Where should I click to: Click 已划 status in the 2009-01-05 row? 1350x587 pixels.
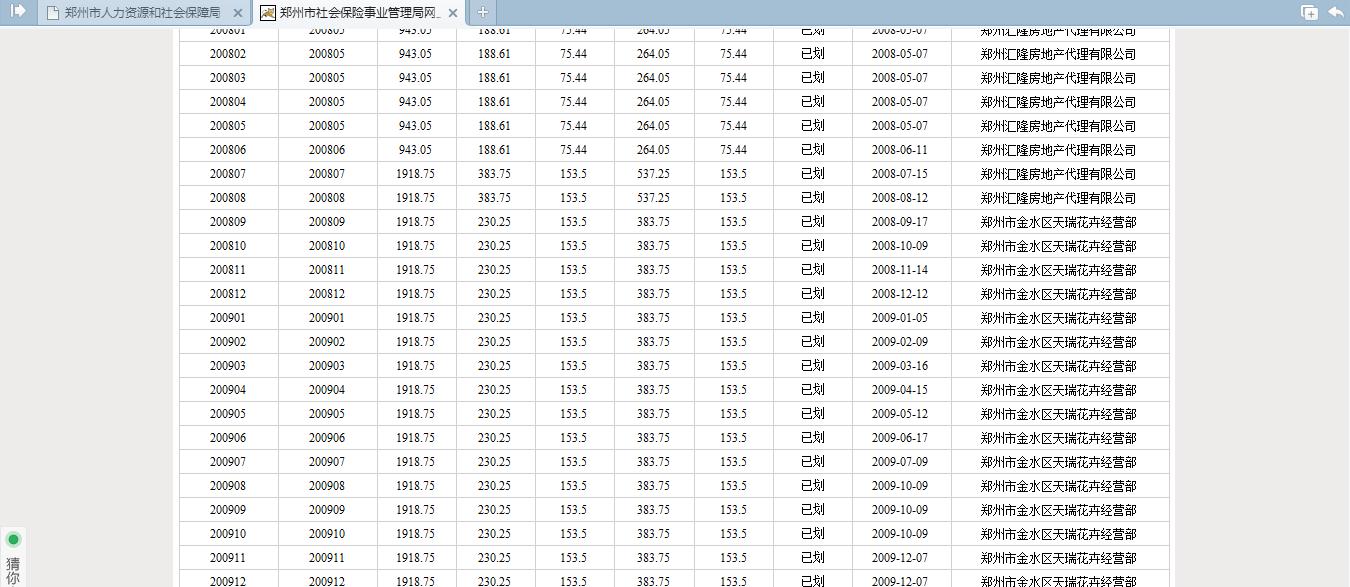[813, 318]
